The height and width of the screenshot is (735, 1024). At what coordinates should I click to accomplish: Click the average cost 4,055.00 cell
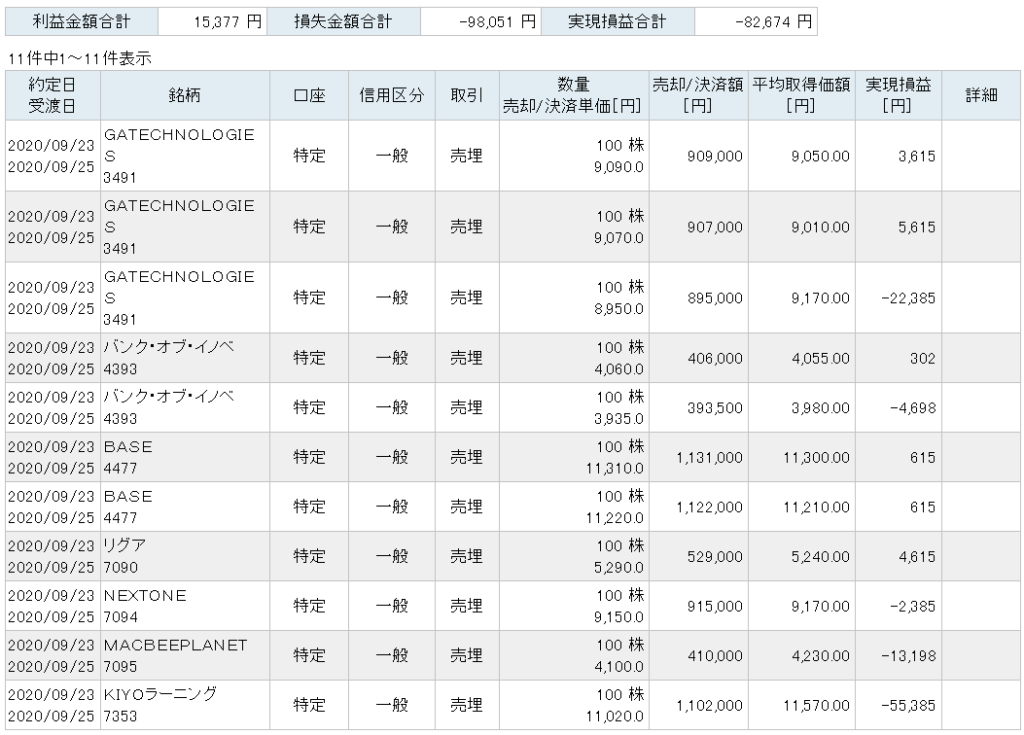click(x=801, y=358)
